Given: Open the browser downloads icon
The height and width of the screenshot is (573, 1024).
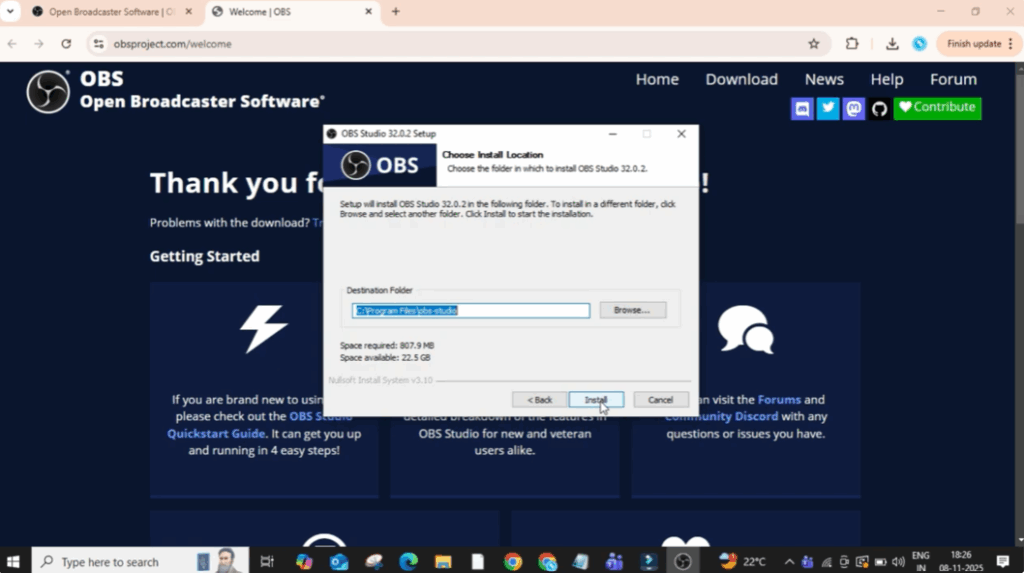Looking at the screenshot, I should tap(892, 44).
